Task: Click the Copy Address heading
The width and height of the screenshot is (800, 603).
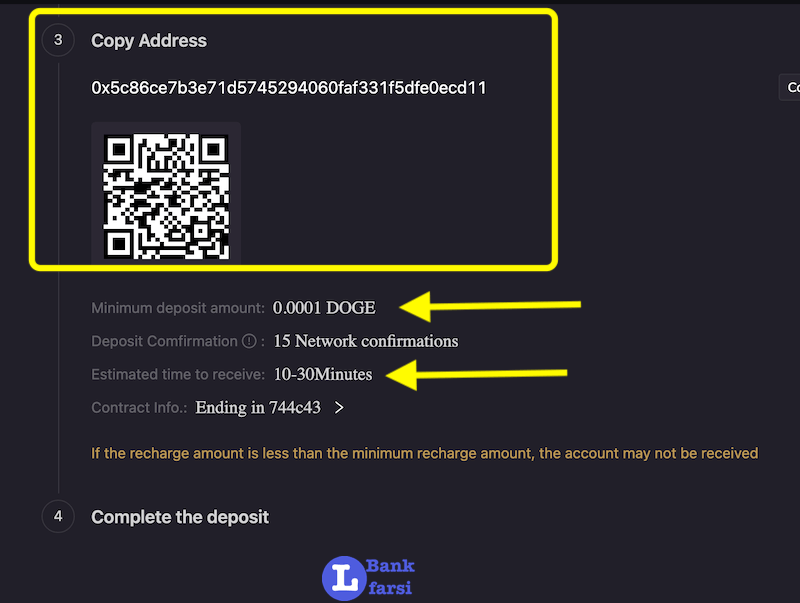Action: coord(149,41)
